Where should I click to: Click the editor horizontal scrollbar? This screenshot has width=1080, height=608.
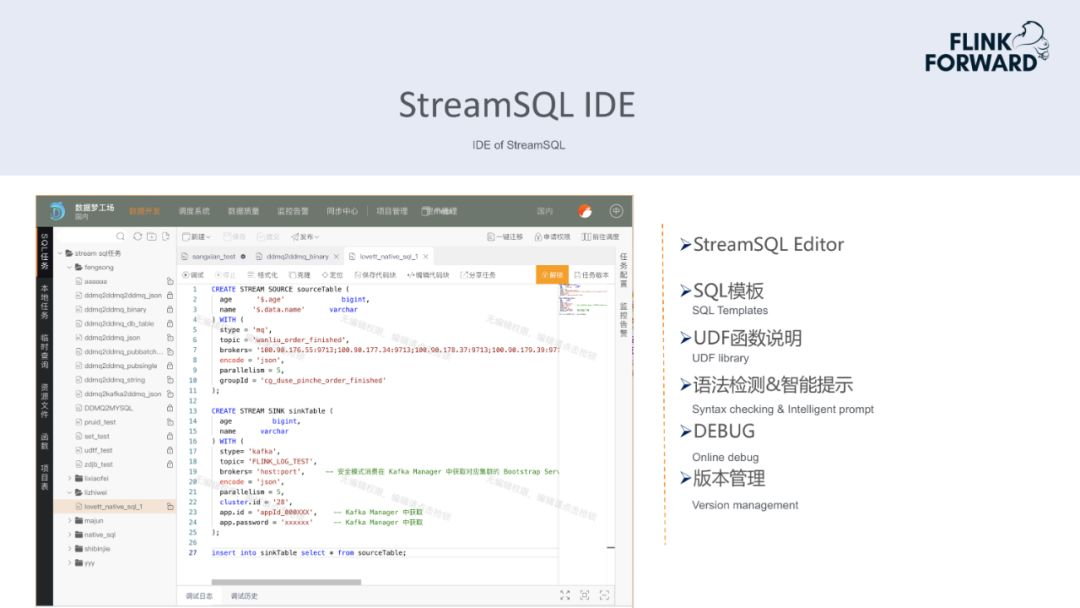click(286, 582)
